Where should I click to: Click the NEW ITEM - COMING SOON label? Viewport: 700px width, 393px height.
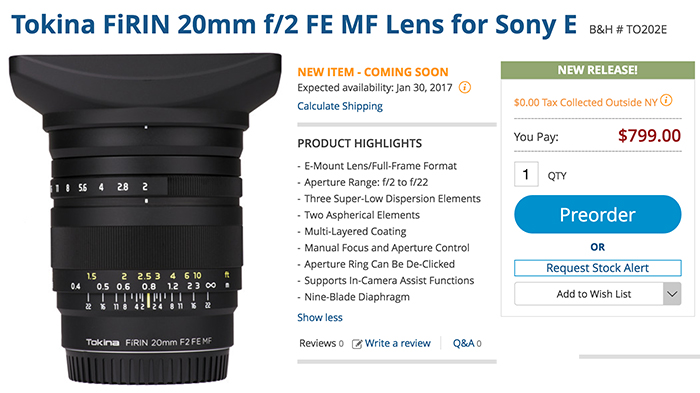click(x=373, y=72)
